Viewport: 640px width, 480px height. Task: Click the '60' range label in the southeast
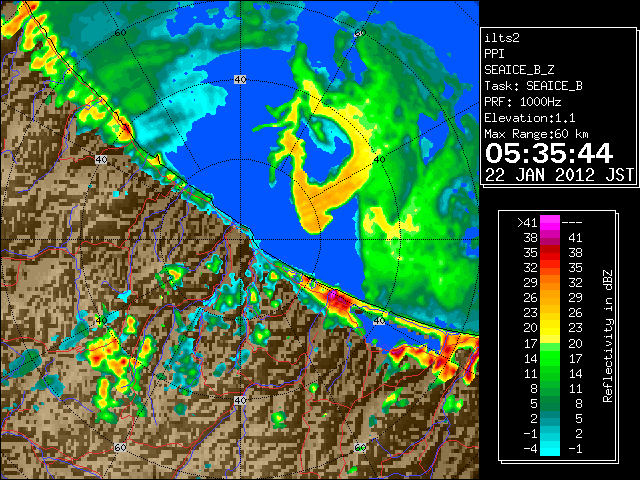click(360, 447)
